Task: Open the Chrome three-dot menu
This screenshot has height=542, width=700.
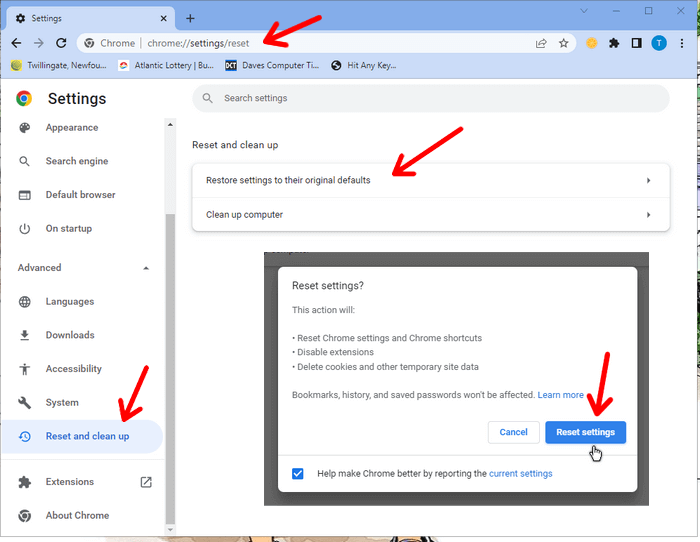Action: click(x=682, y=43)
